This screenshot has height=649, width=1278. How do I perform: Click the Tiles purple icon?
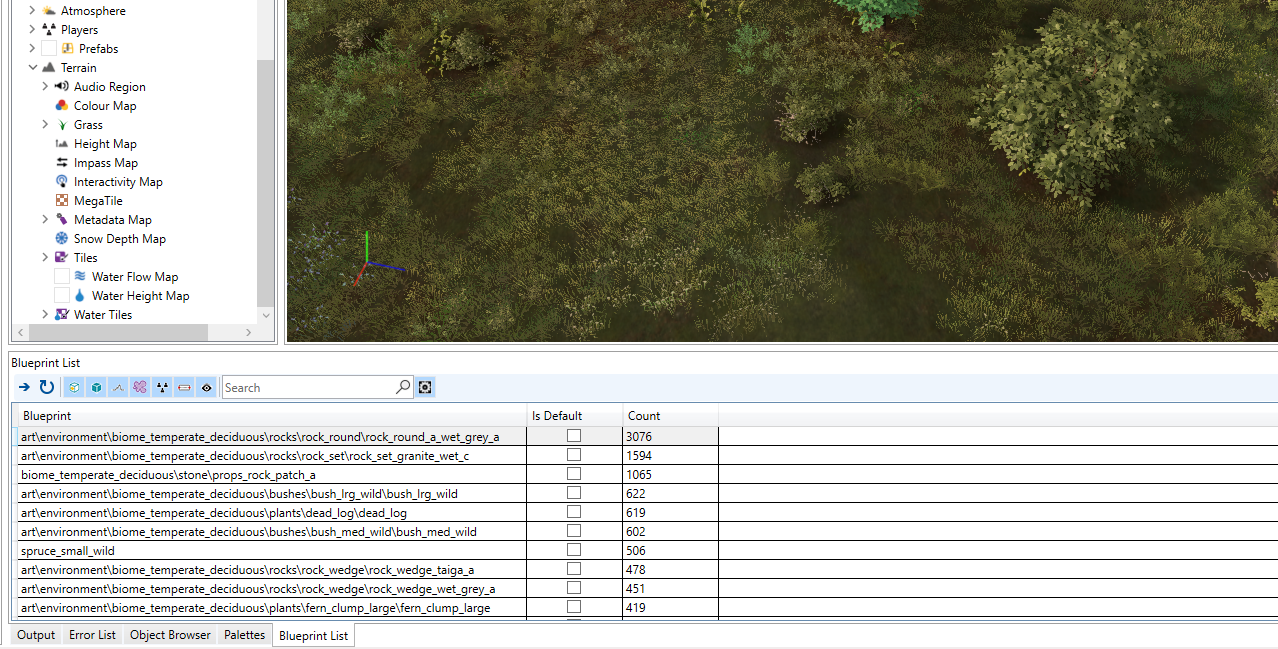[x=61, y=258]
